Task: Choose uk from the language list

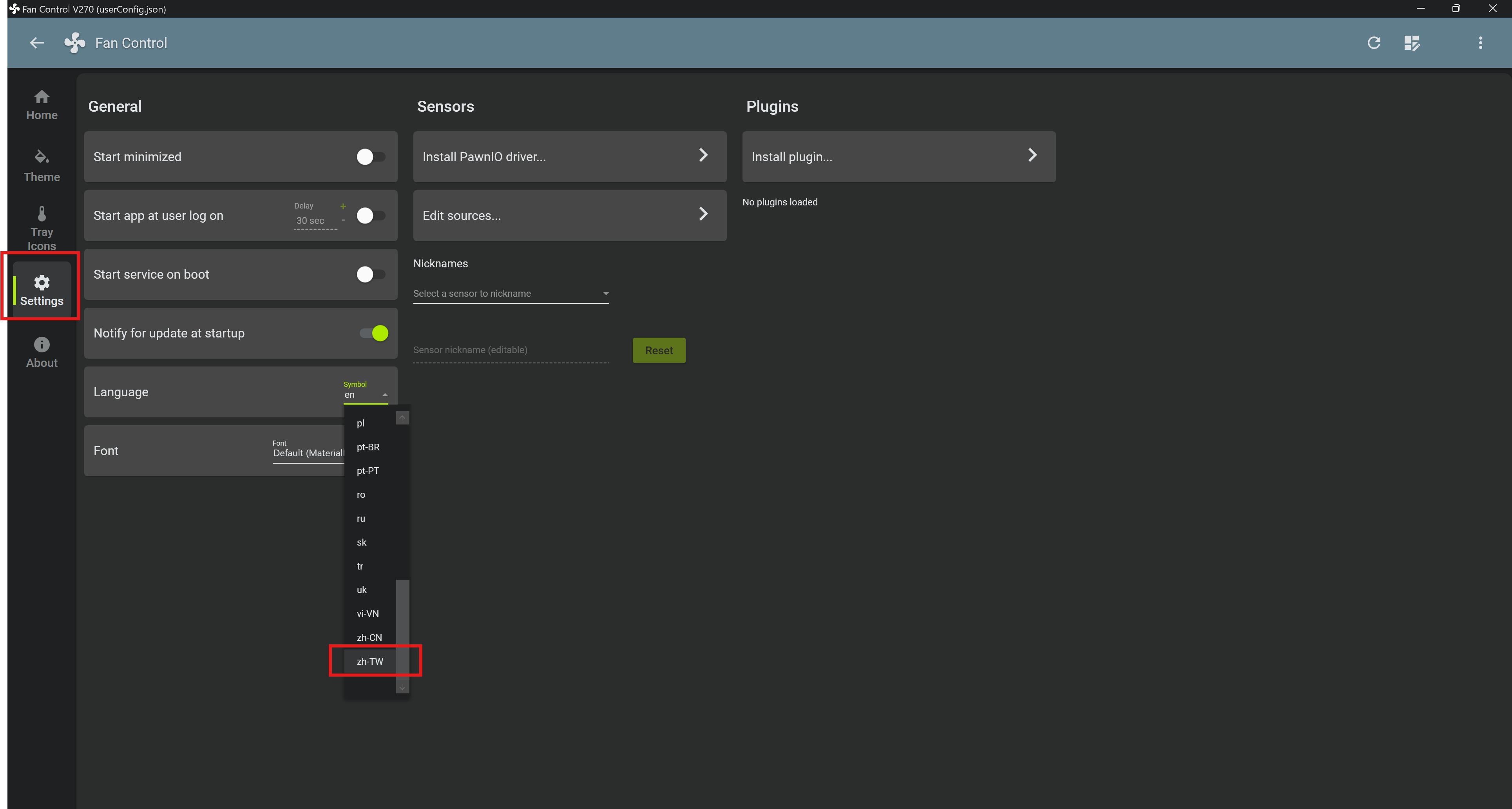Action: point(370,590)
